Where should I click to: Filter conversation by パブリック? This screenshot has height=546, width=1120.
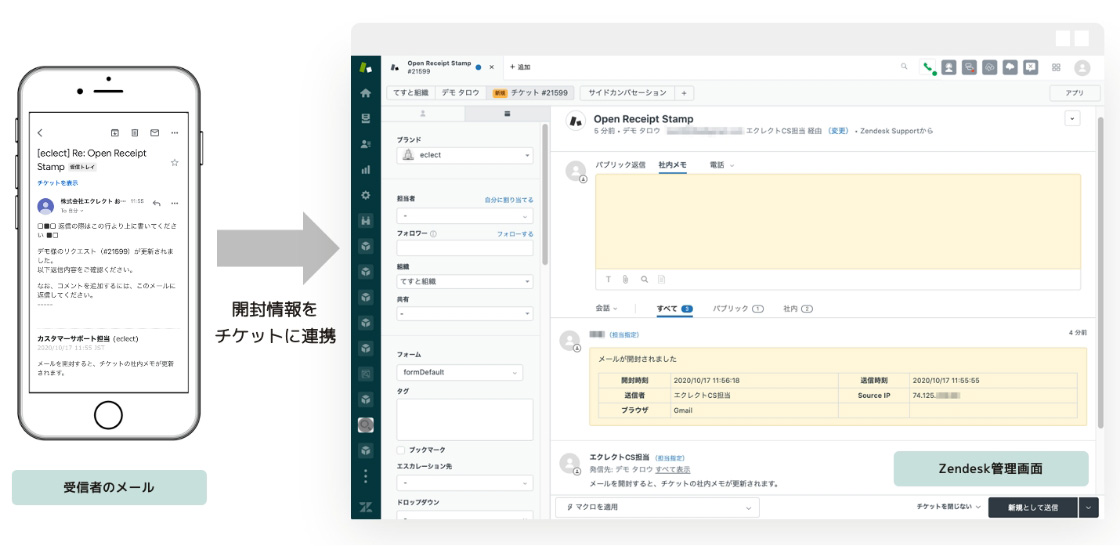pos(738,309)
